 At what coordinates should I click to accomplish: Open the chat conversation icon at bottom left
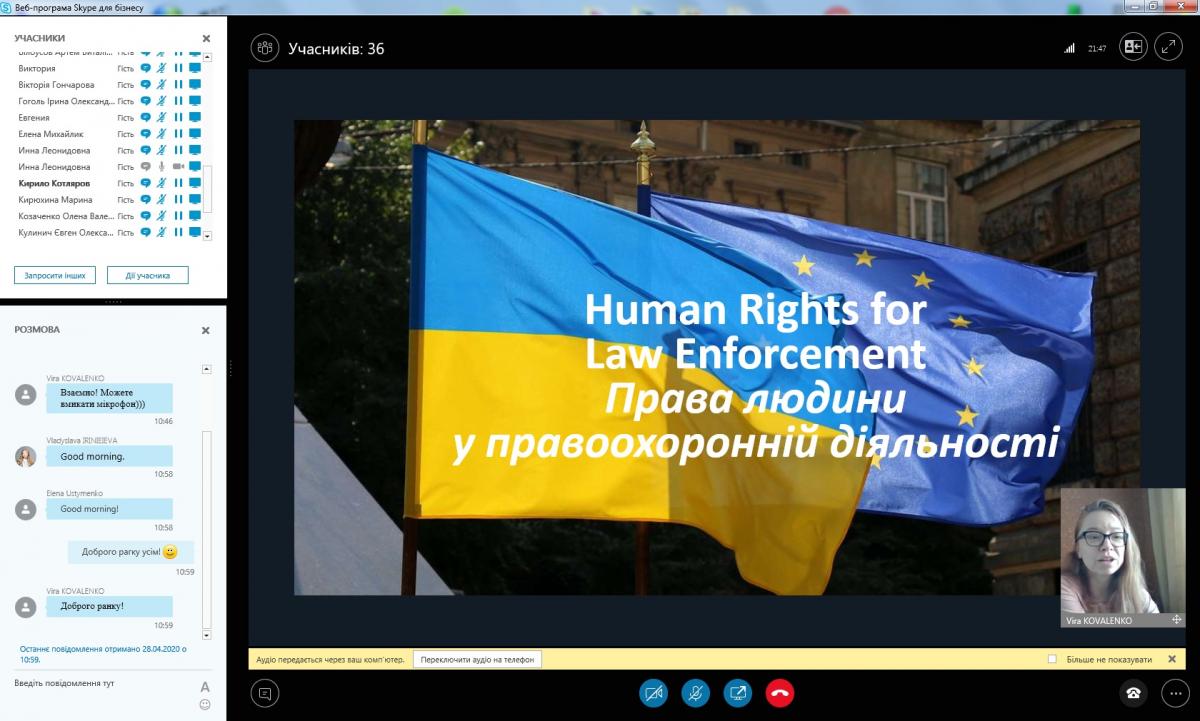tap(265, 692)
